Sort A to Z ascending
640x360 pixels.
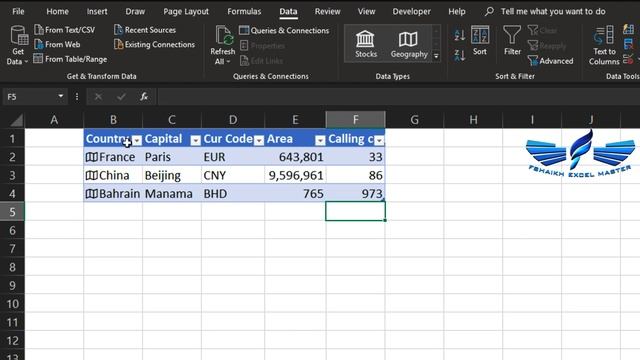pyautogui.click(x=460, y=35)
